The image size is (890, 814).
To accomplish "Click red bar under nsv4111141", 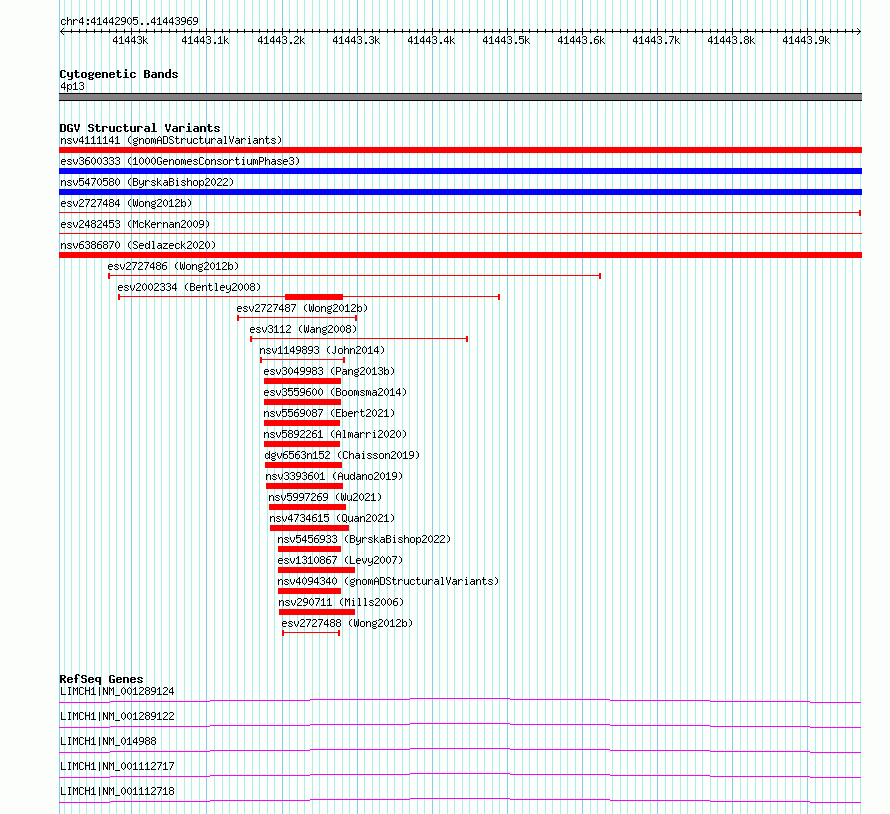I will pos(460,150).
